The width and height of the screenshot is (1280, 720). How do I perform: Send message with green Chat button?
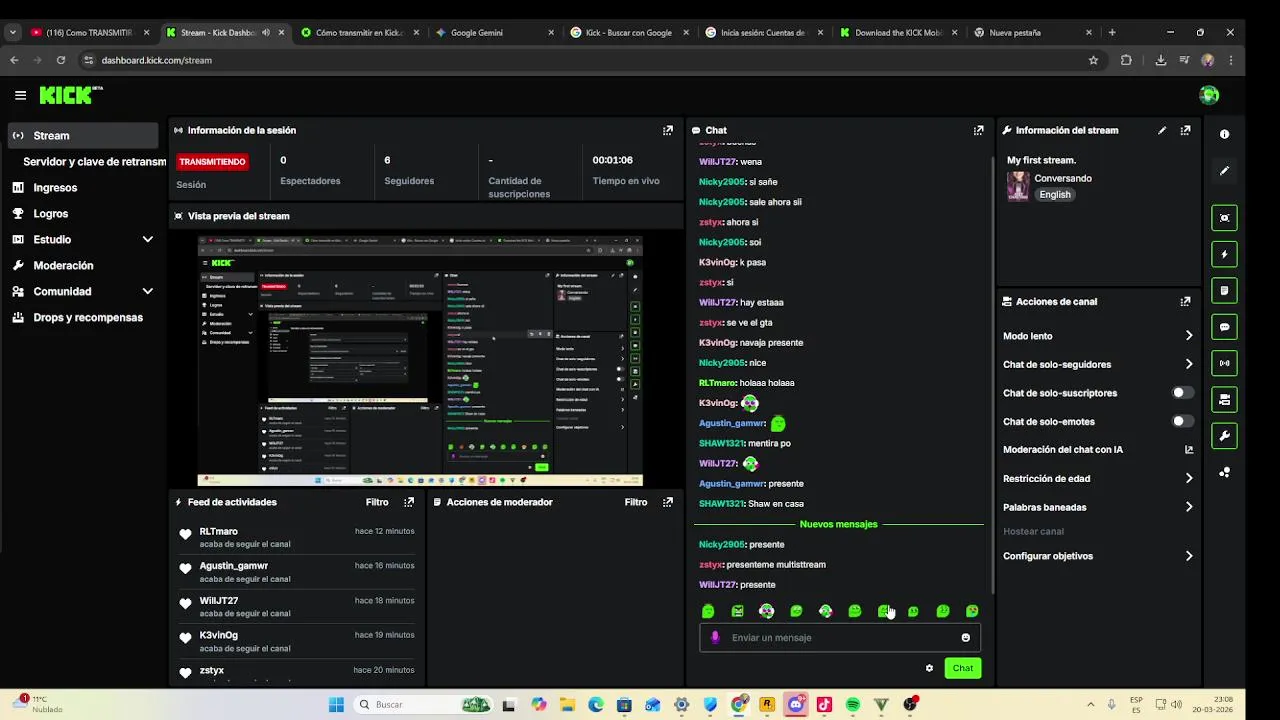[963, 668]
